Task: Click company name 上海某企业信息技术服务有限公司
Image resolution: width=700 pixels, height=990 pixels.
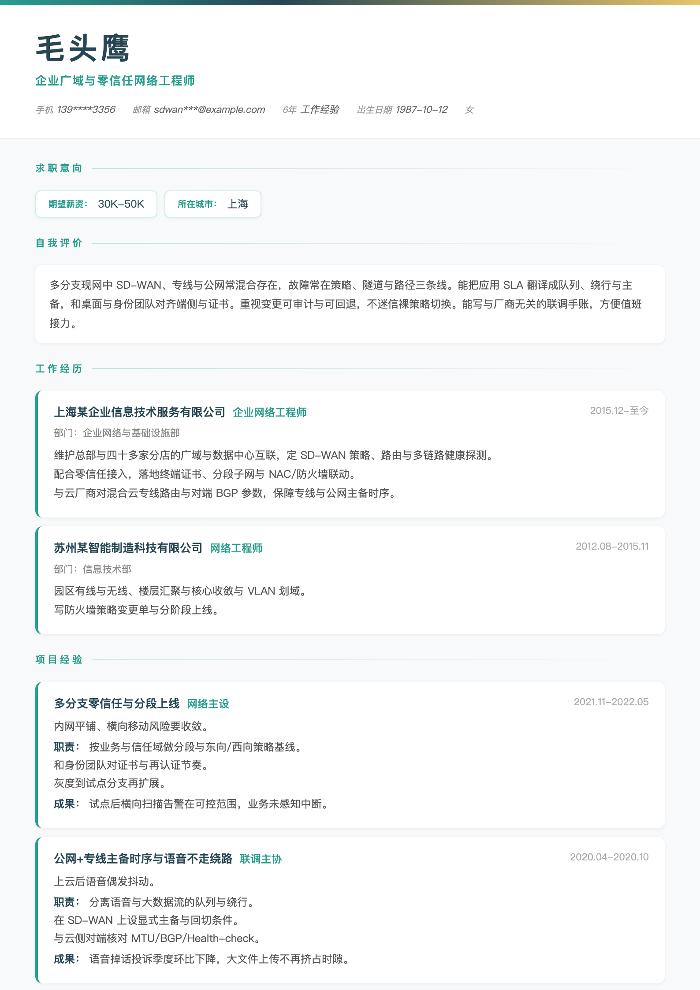Action: (139, 412)
